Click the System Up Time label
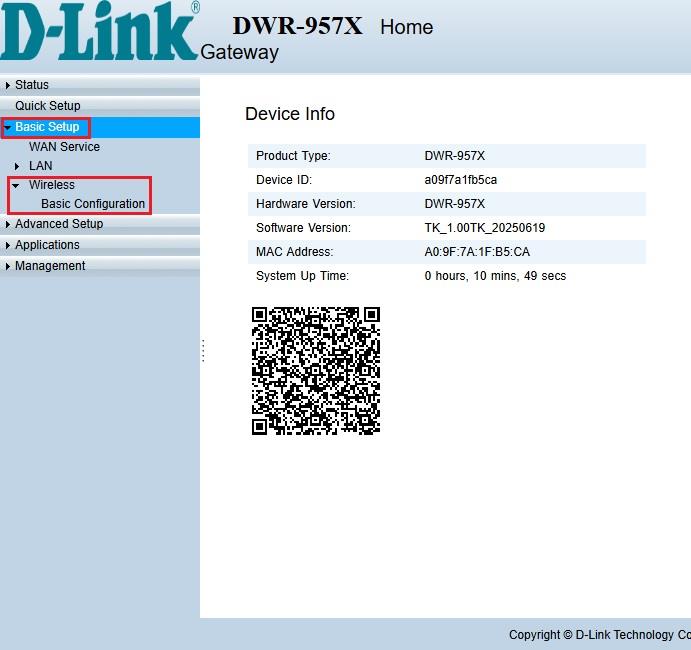The image size is (691, 650). point(302,276)
